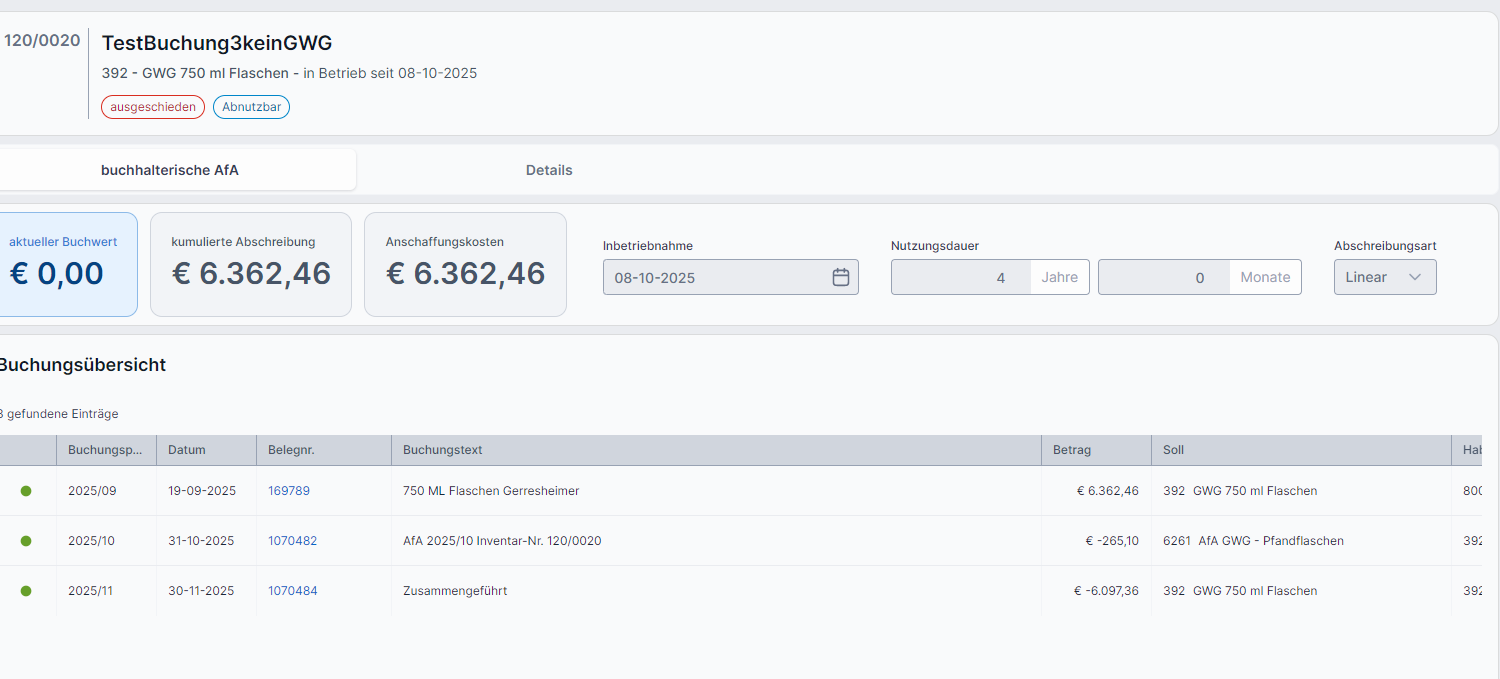The width and height of the screenshot is (1500, 679).
Task: Click green status dot for 2025/11 row
Action: (26, 591)
